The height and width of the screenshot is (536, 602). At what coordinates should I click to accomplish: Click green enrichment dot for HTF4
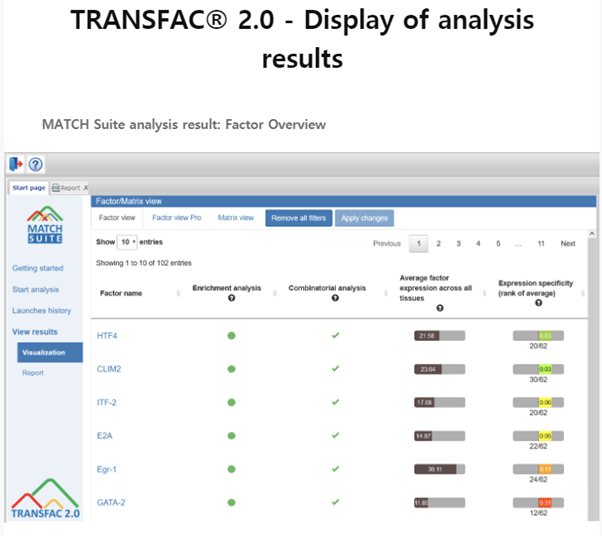(x=232, y=336)
